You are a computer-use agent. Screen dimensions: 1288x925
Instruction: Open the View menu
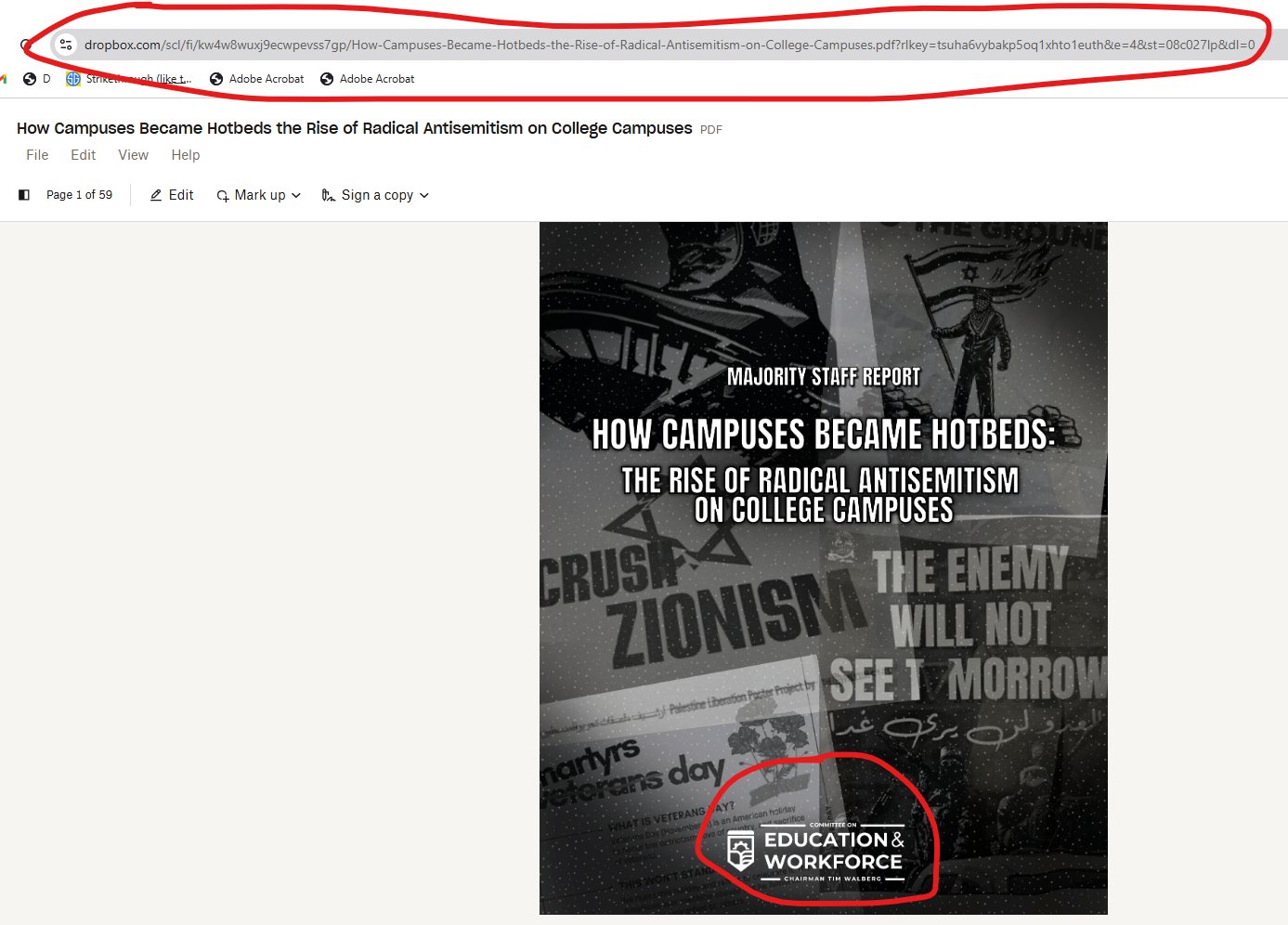point(133,155)
